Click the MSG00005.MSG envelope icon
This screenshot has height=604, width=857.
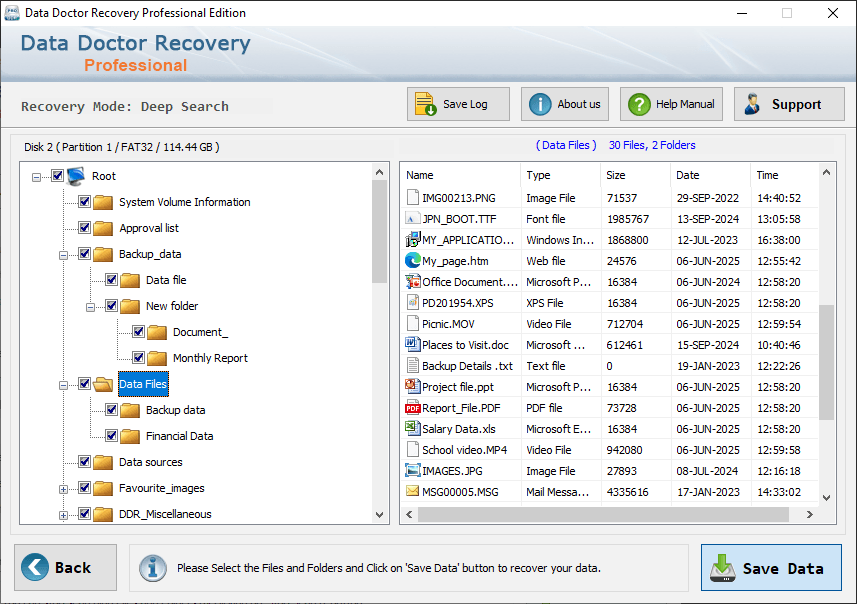click(x=413, y=491)
